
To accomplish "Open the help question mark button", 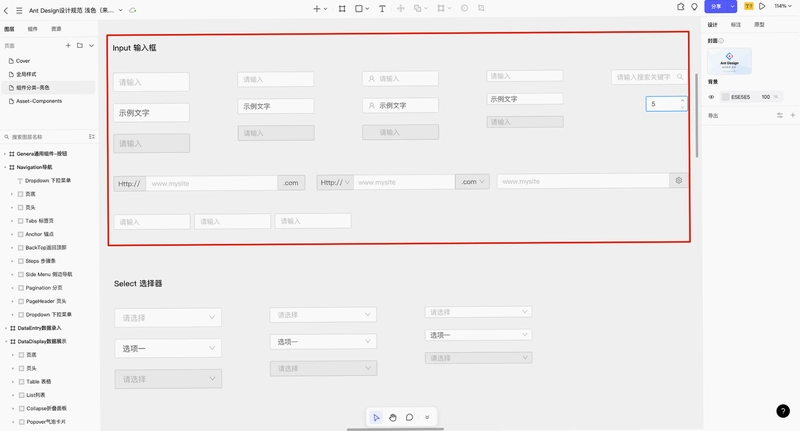I will click(x=783, y=411).
